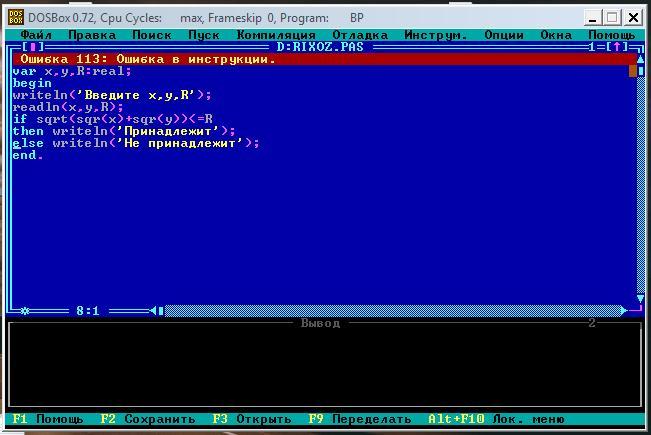This screenshot has height=435, width=651.
Task: Click the editor window number 1
Action: pos(592,47)
